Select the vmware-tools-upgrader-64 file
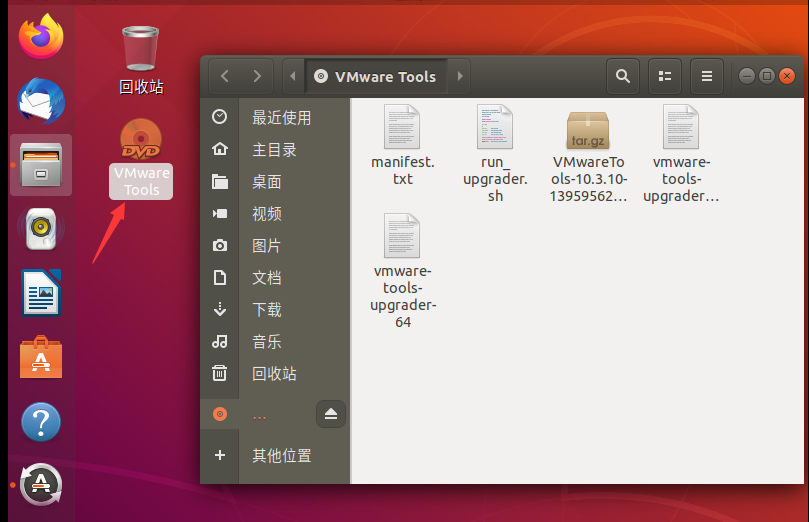This screenshot has height=522, width=809. click(x=402, y=271)
